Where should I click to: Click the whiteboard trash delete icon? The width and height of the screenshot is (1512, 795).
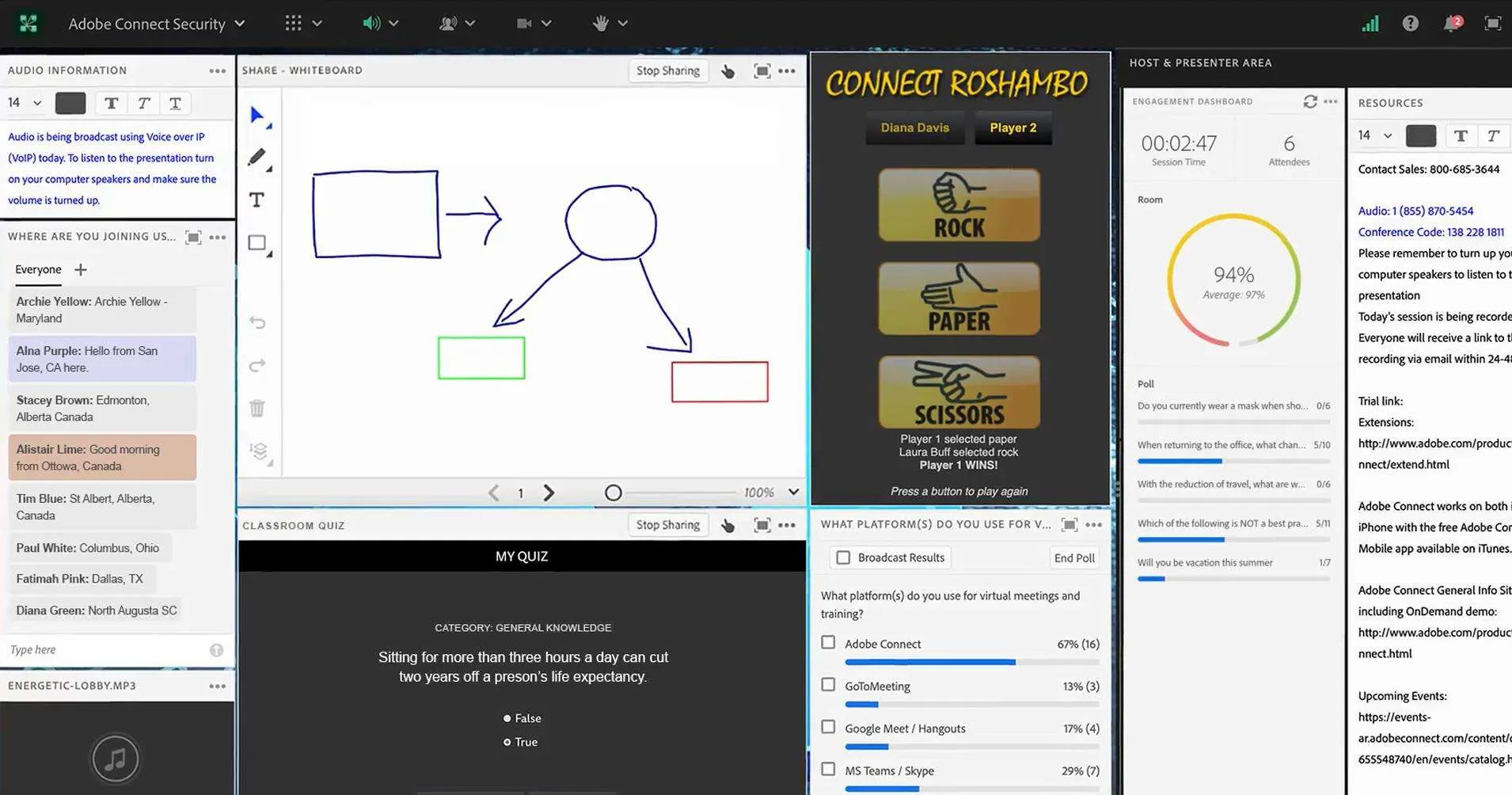point(257,408)
